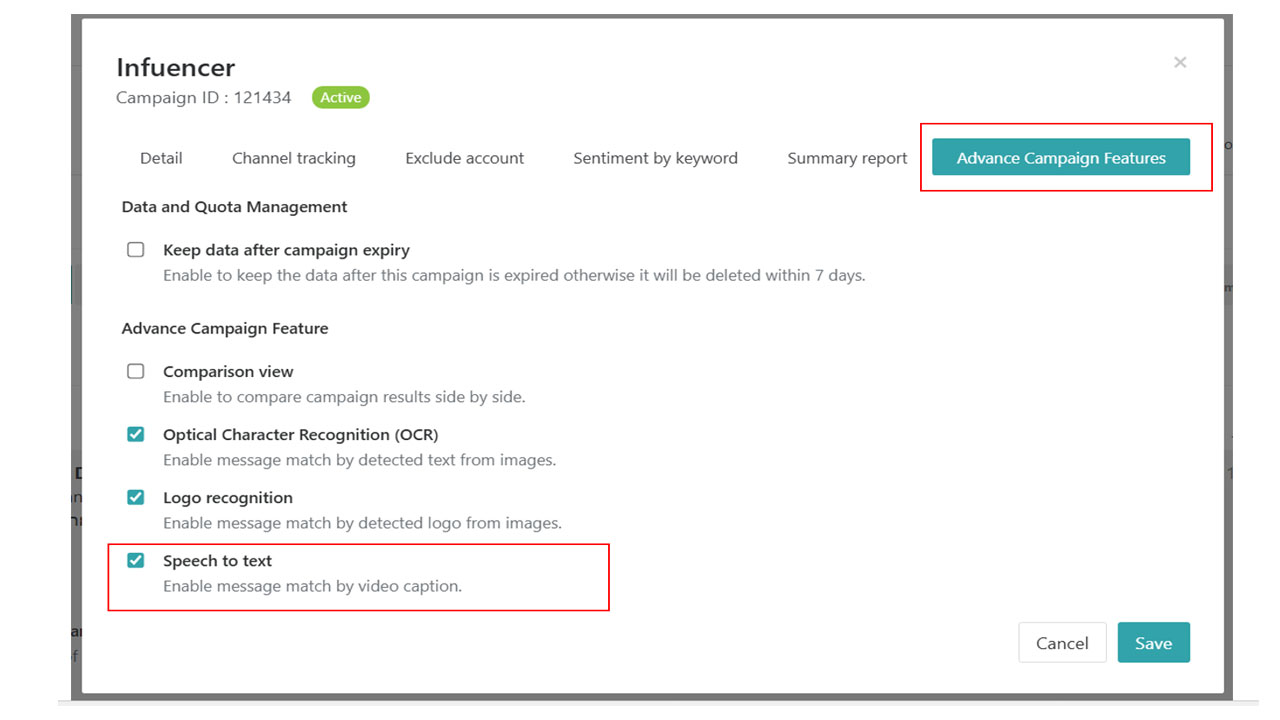Tick the Comparison view checkbox
This screenshot has height=720, width=1280.
click(136, 371)
